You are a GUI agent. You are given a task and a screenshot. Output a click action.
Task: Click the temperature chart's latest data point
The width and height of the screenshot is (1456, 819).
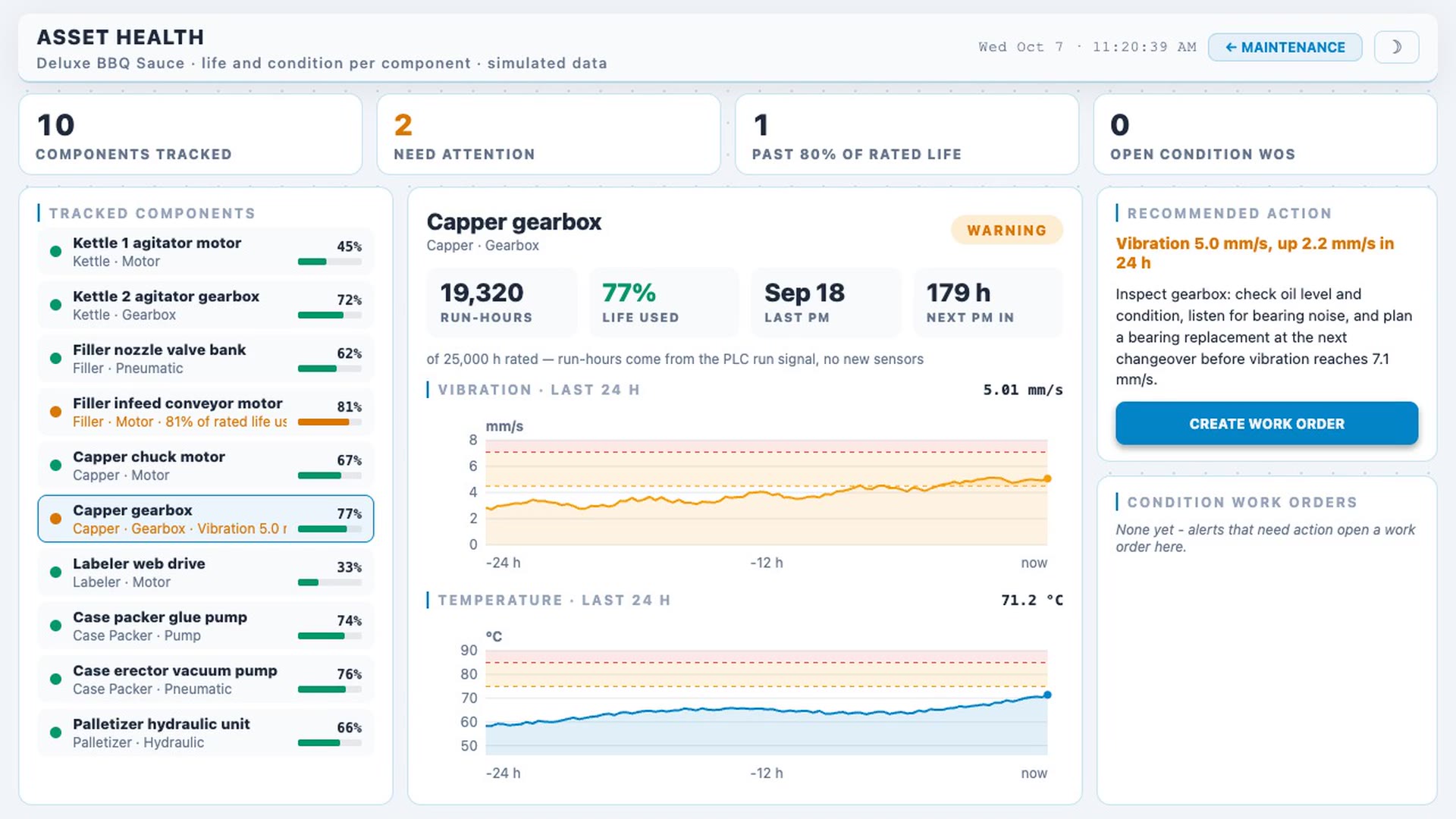(1047, 695)
